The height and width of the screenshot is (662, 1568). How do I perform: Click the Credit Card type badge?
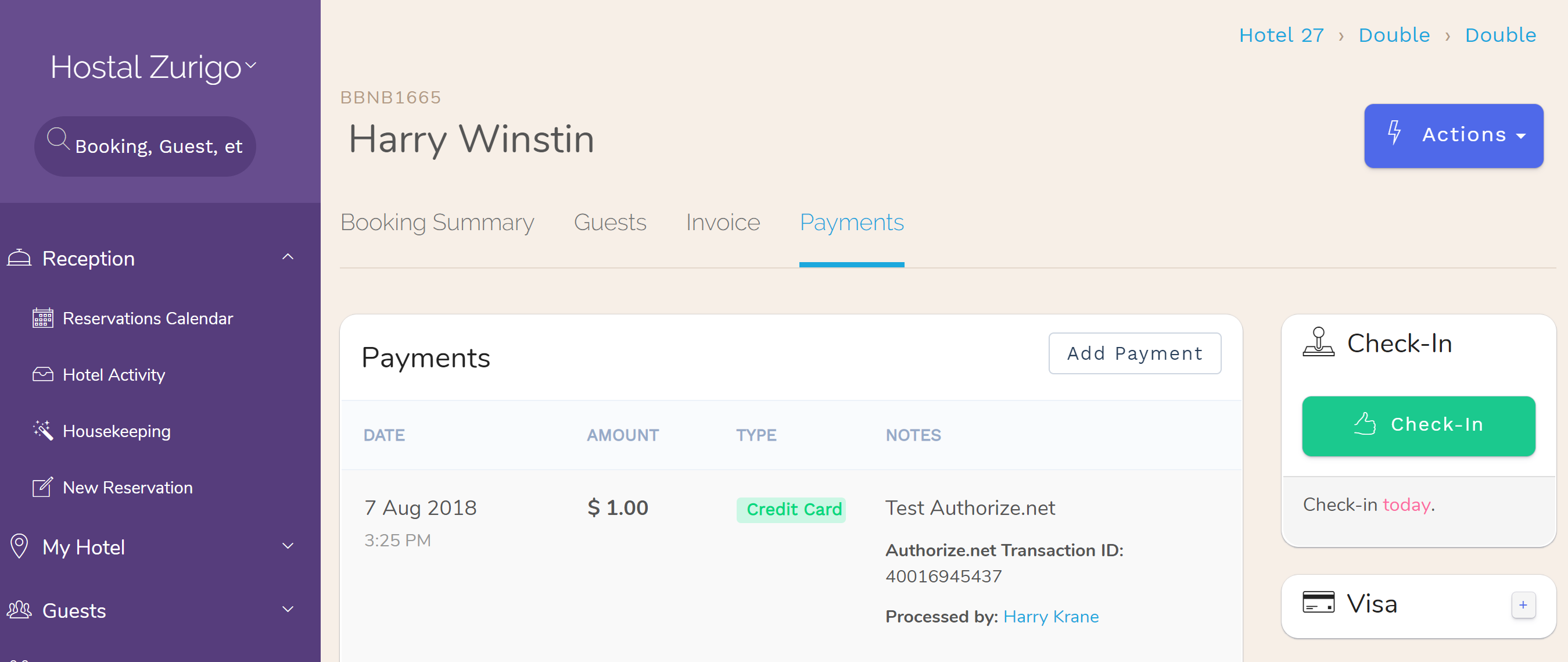[x=791, y=509]
